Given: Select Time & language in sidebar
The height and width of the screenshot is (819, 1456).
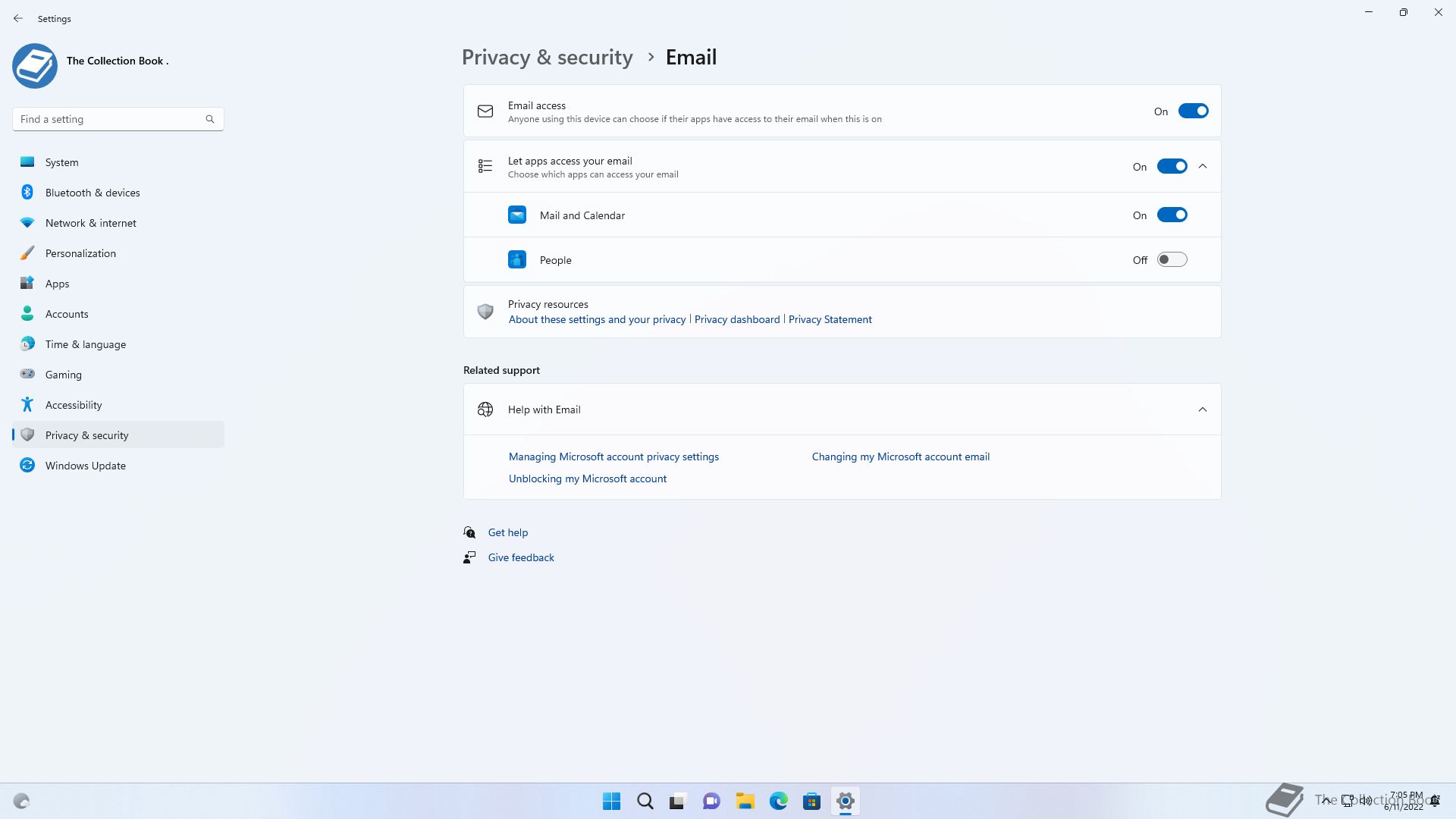Looking at the screenshot, I should (x=86, y=344).
